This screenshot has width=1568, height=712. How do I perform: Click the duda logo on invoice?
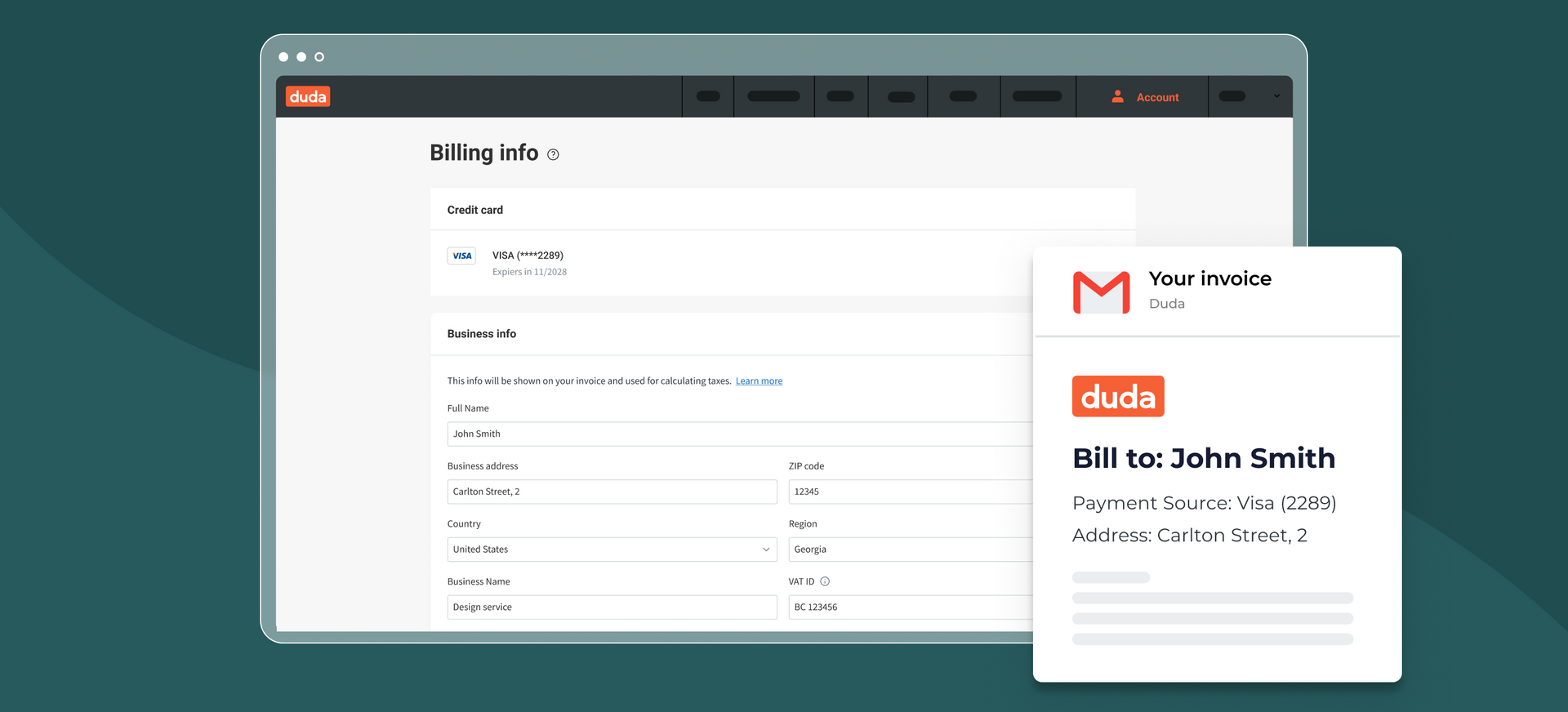click(x=1118, y=396)
